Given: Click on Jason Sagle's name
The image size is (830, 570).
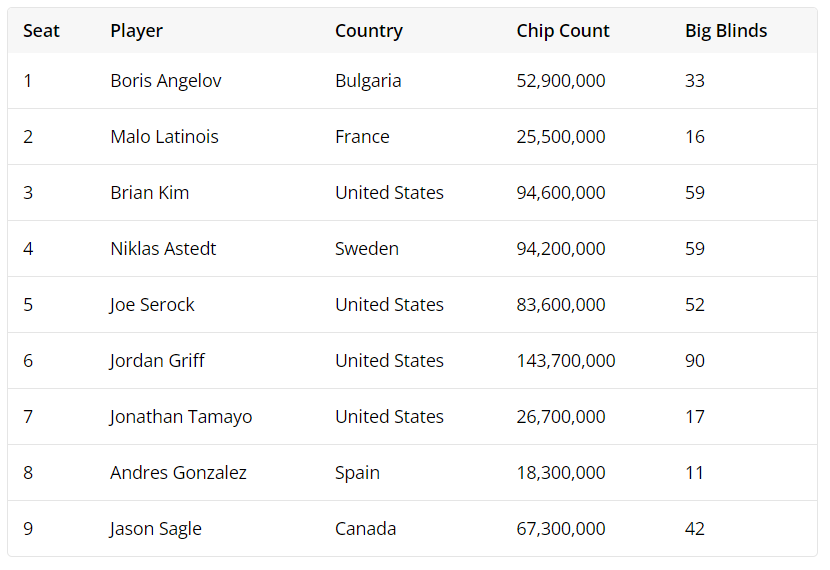Looking at the screenshot, I should click(156, 529).
